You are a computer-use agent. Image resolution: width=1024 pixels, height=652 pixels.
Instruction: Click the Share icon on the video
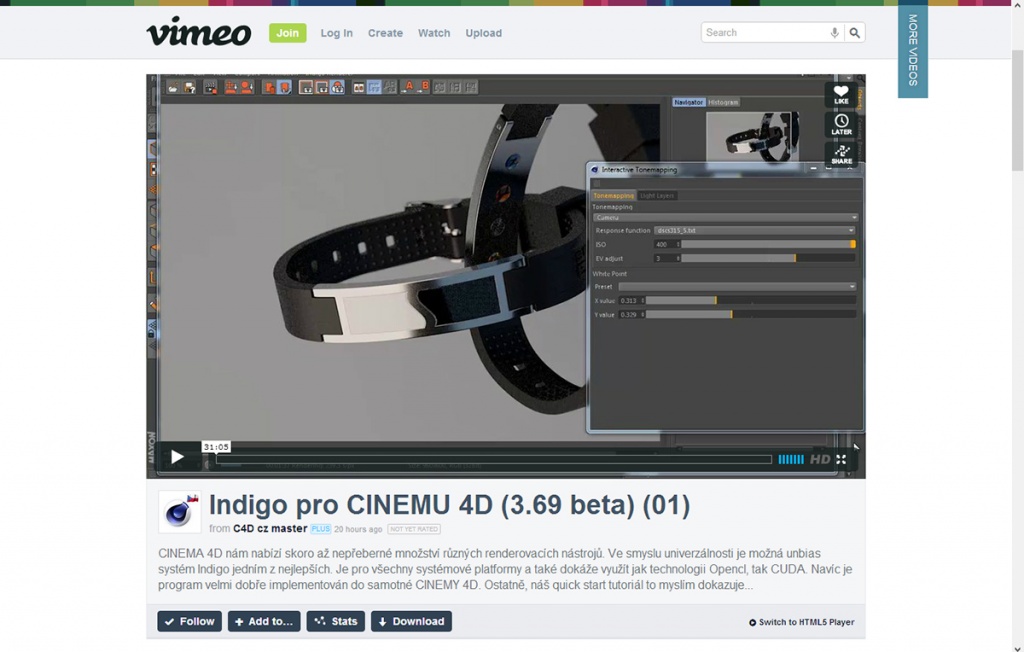click(x=841, y=154)
